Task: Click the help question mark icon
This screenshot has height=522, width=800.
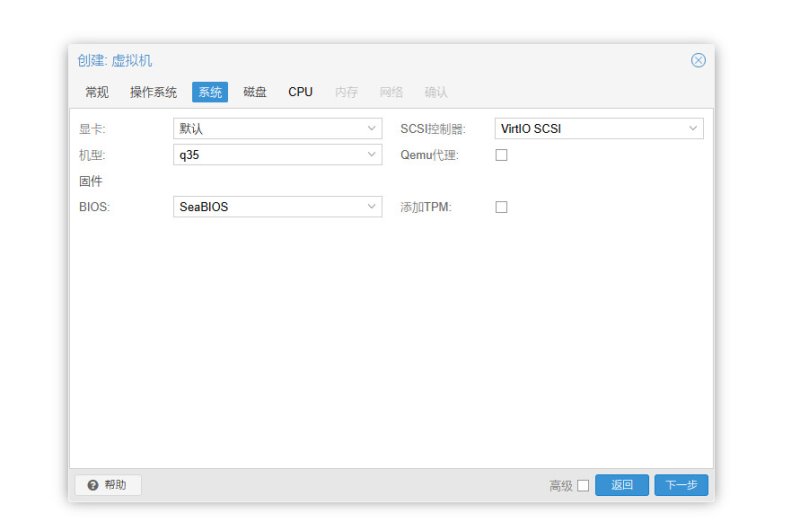Action: [92, 485]
